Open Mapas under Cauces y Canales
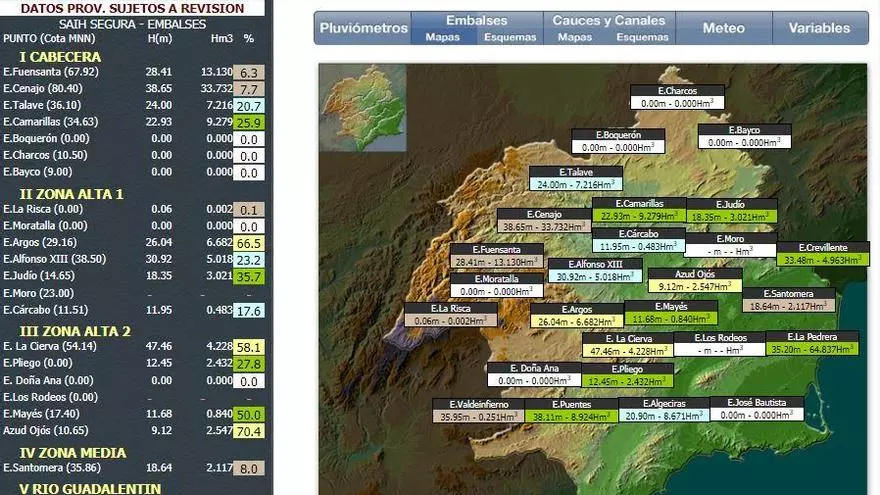Screen dimensions: 880x495 tap(574, 37)
